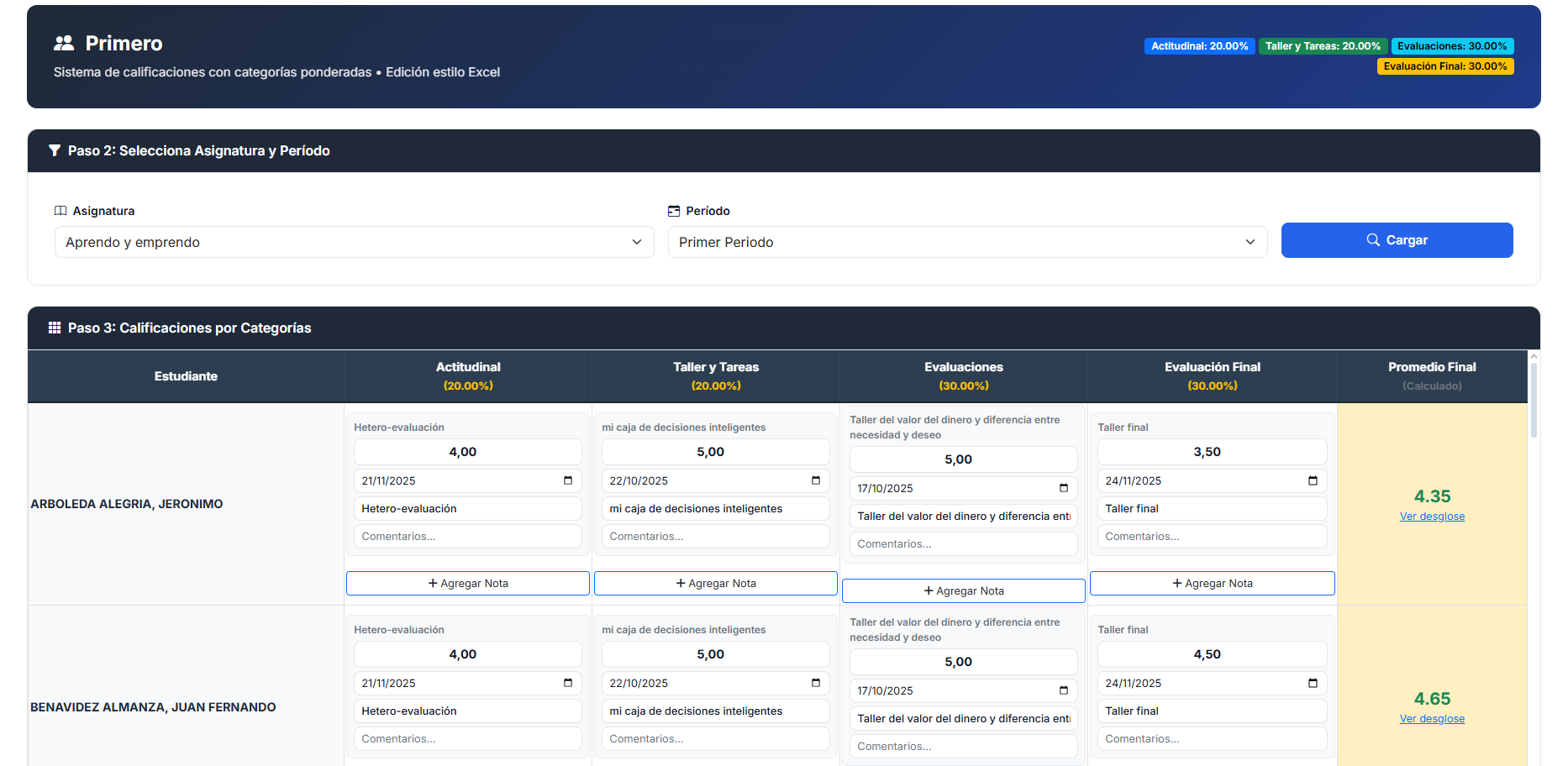The image size is (1568, 766).
Task: Open calendar for Benavidez's 17/10/2025 evaluation date
Action: tap(1064, 690)
